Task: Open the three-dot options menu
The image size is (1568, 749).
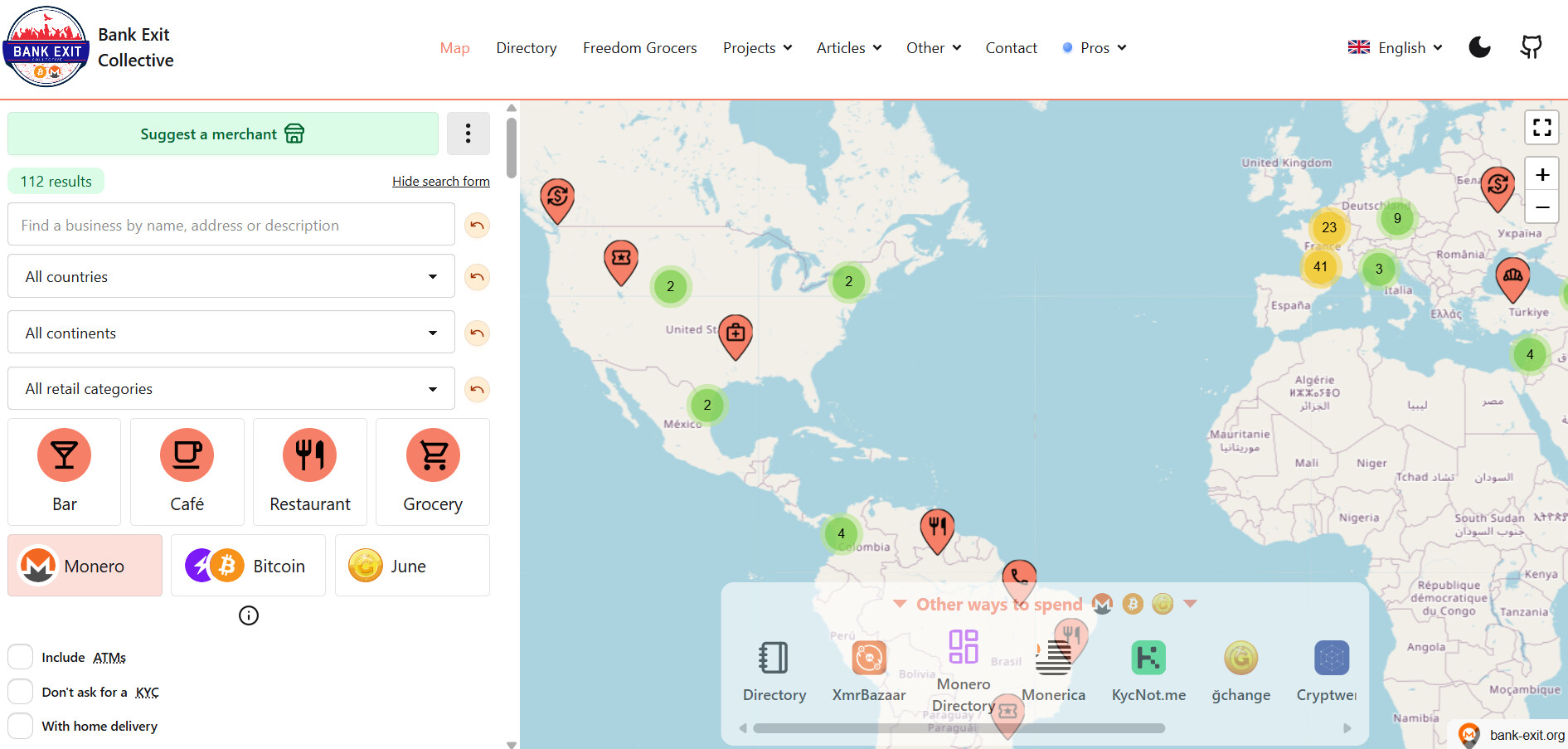Action: click(468, 134)
